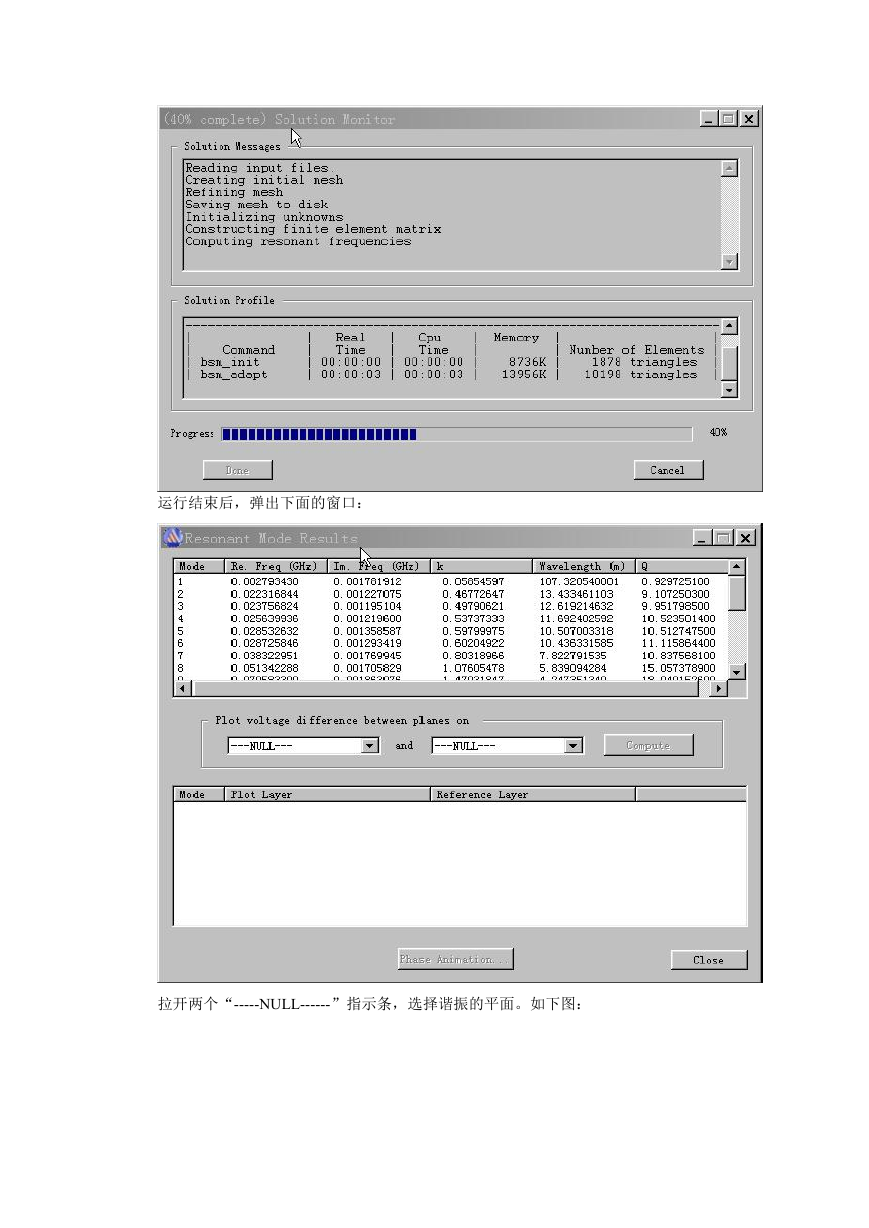This screenshot has width=869, height=1228.
Task: Click the Solution Profile scroll up arrow
Action: point(729,327)
